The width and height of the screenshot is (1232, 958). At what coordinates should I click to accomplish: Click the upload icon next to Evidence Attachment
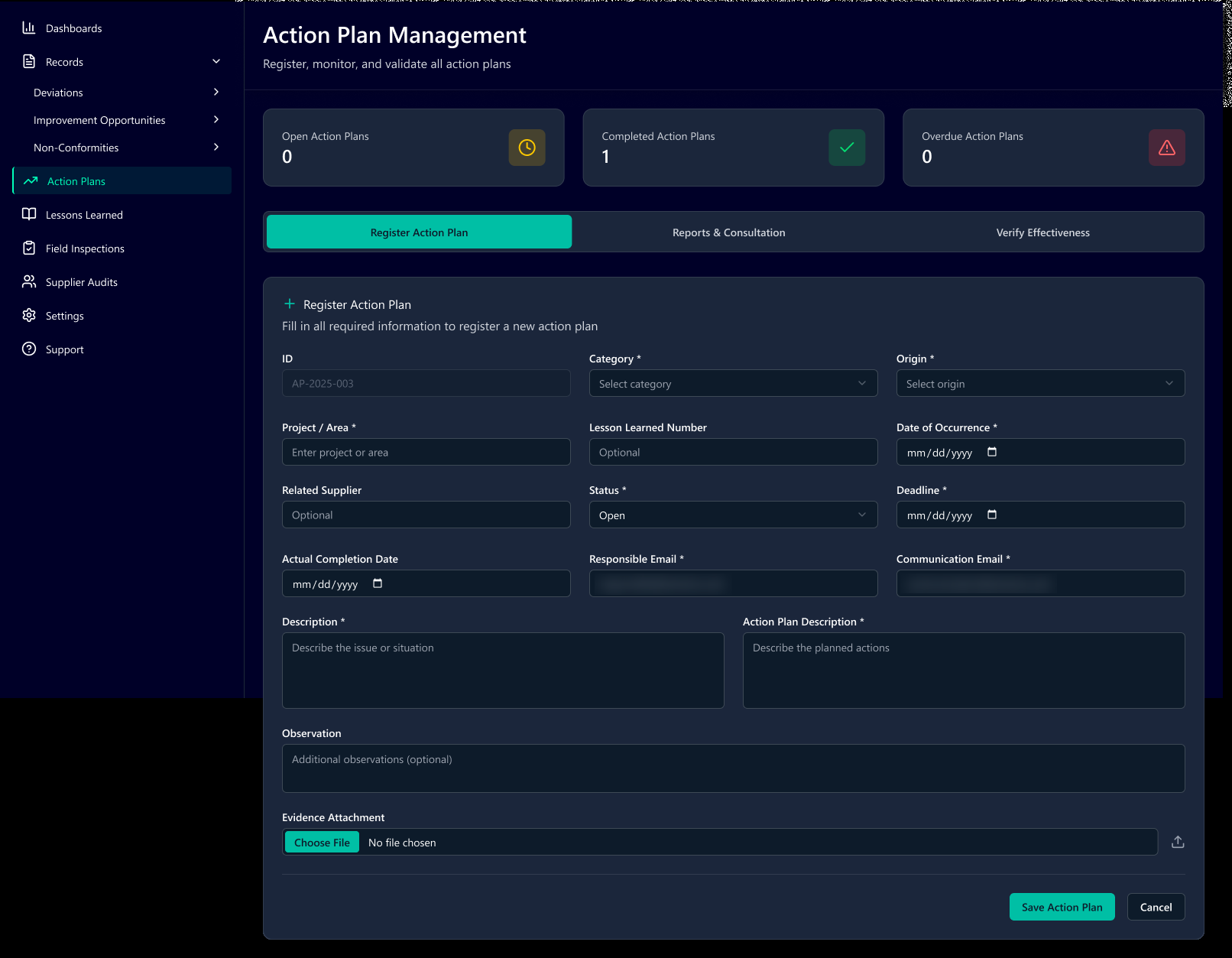[x=1178, y=842]
